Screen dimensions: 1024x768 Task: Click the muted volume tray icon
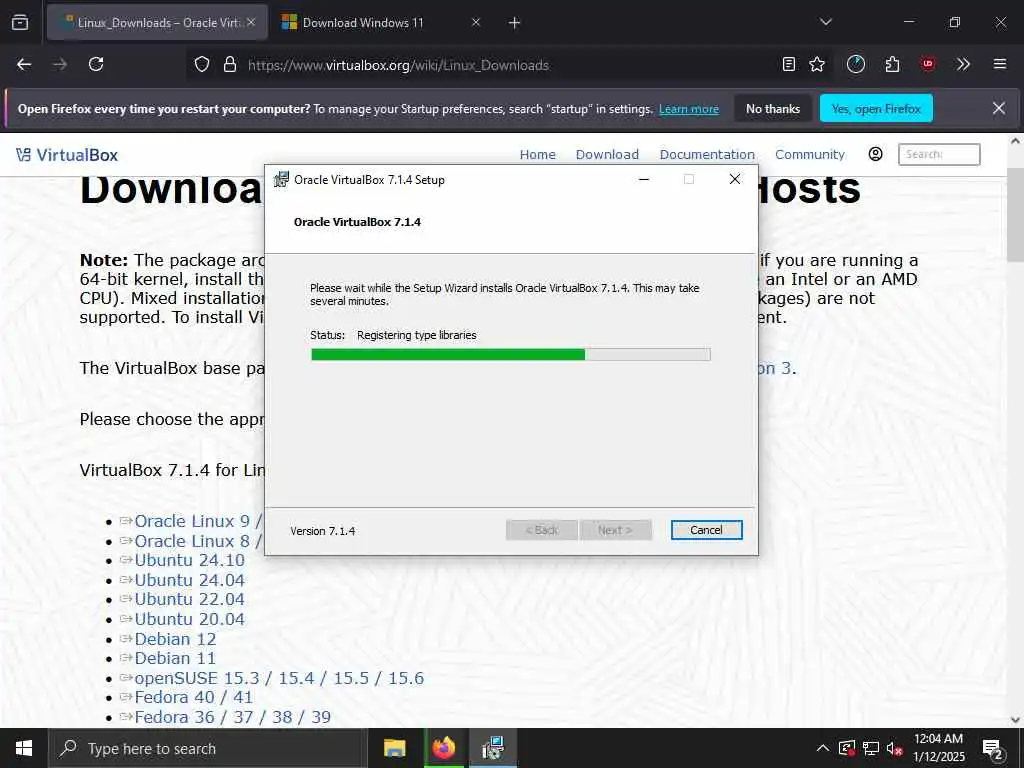click(x=895, y=748)
